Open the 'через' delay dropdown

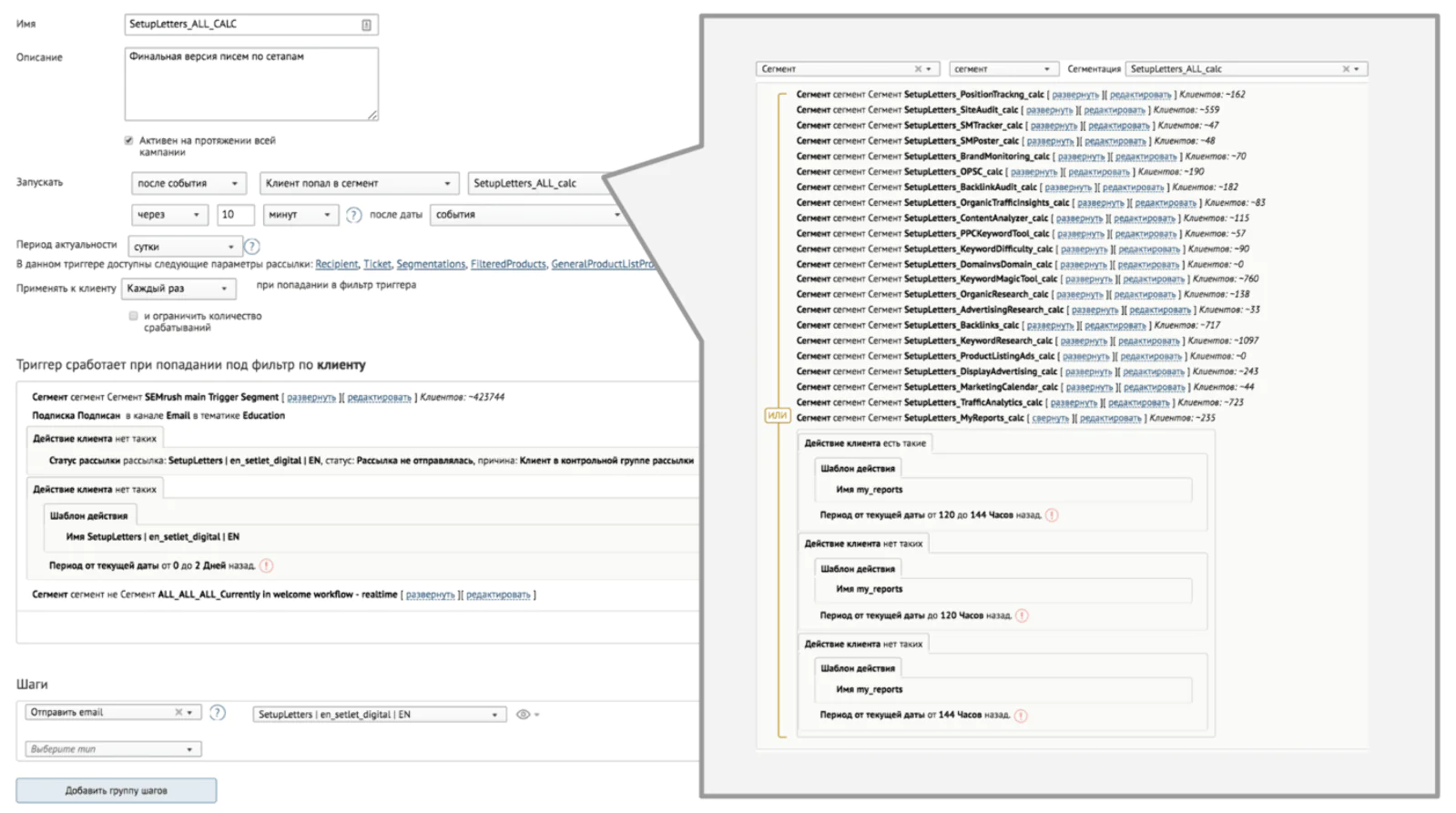click(169, 215)
